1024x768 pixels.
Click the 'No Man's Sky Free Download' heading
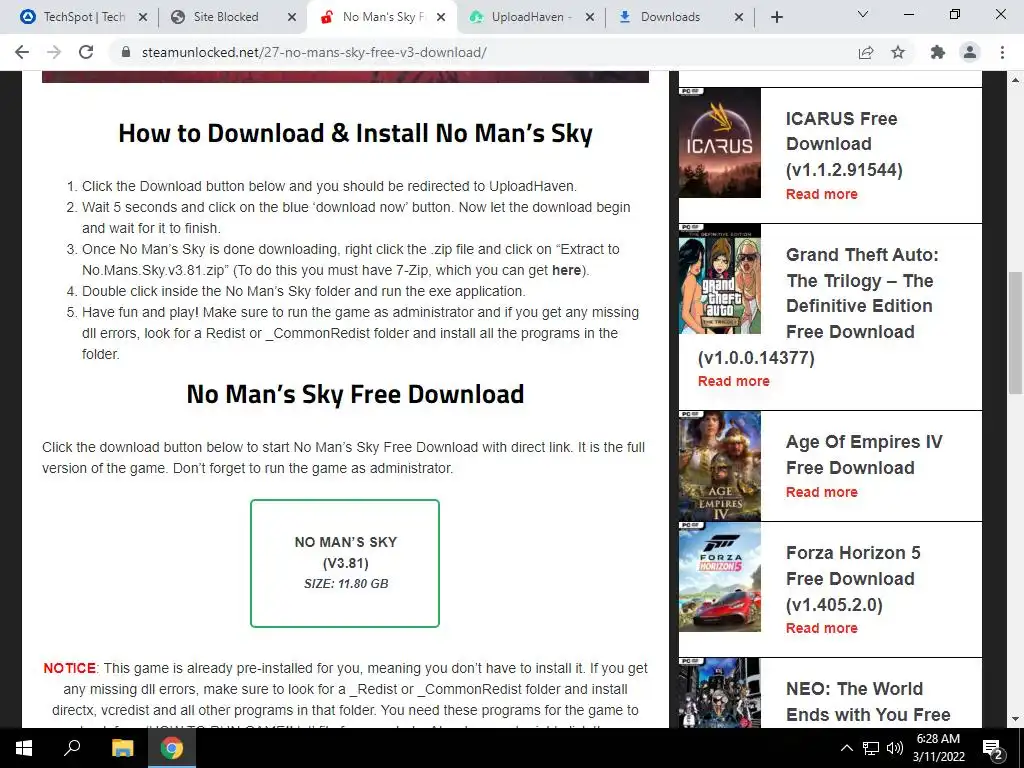(355, 394)
